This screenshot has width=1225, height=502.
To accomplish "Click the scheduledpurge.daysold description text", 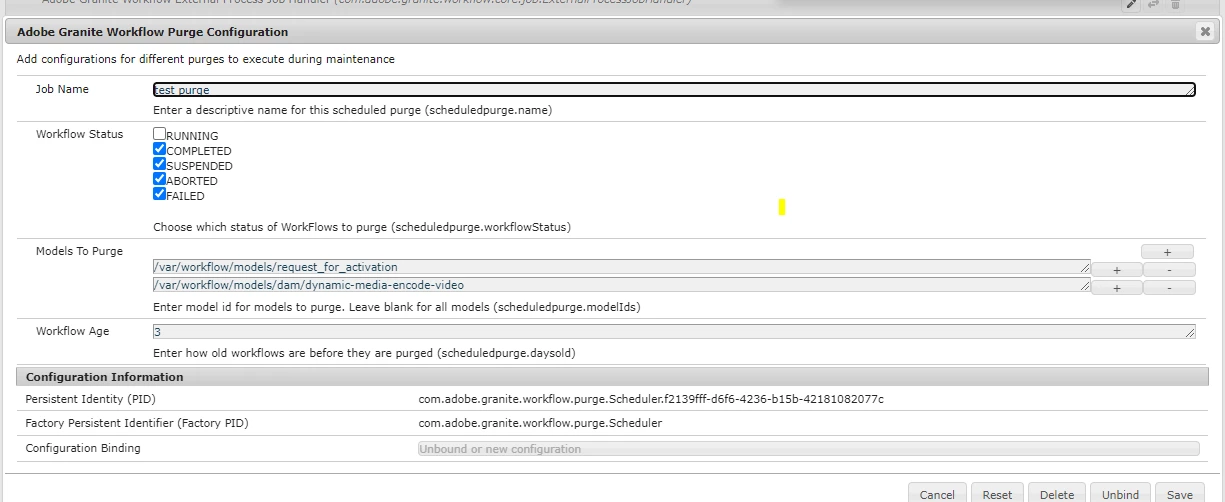I will point(364,353).
